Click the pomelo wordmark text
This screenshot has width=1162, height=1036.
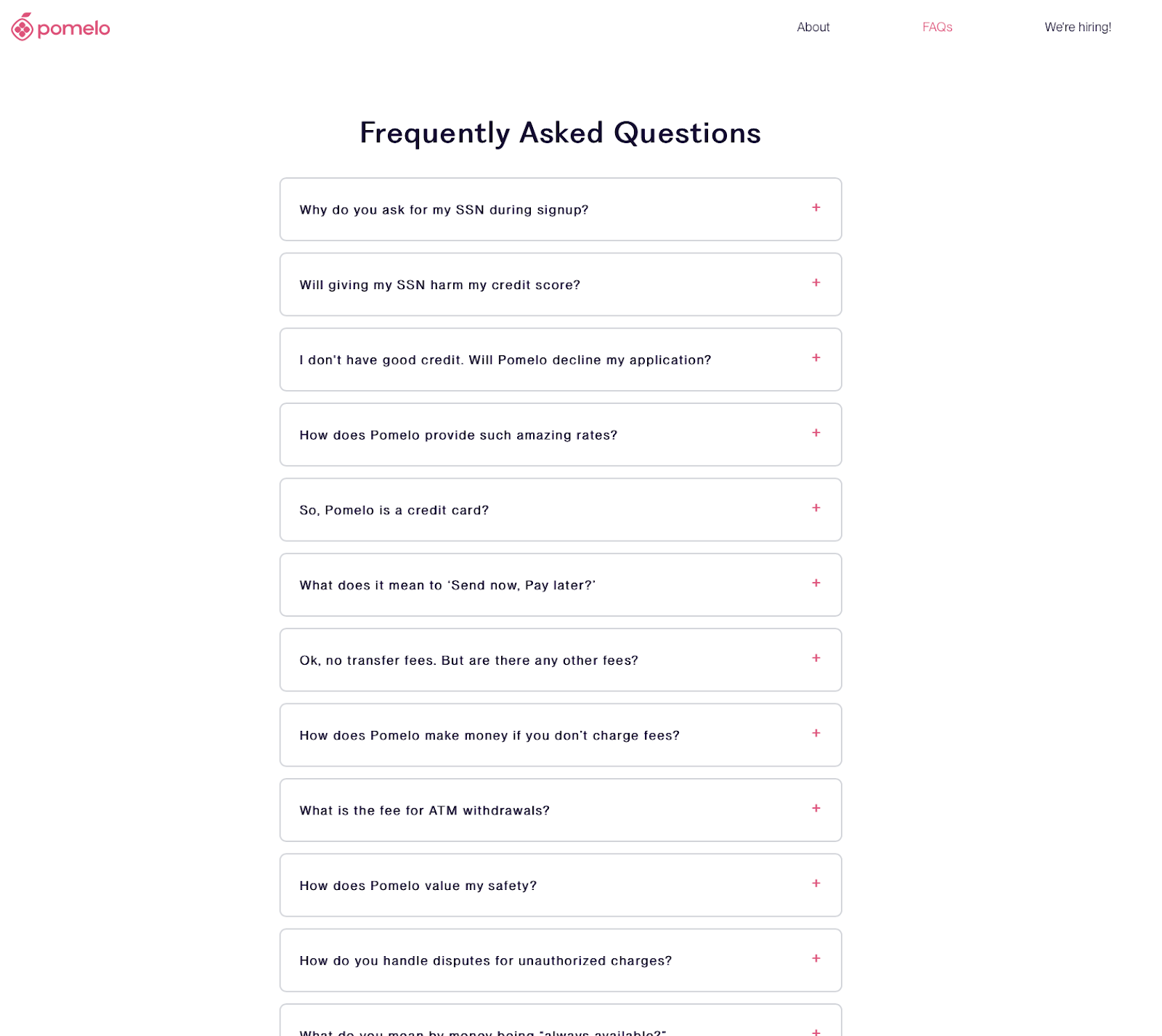coord(73,29)
